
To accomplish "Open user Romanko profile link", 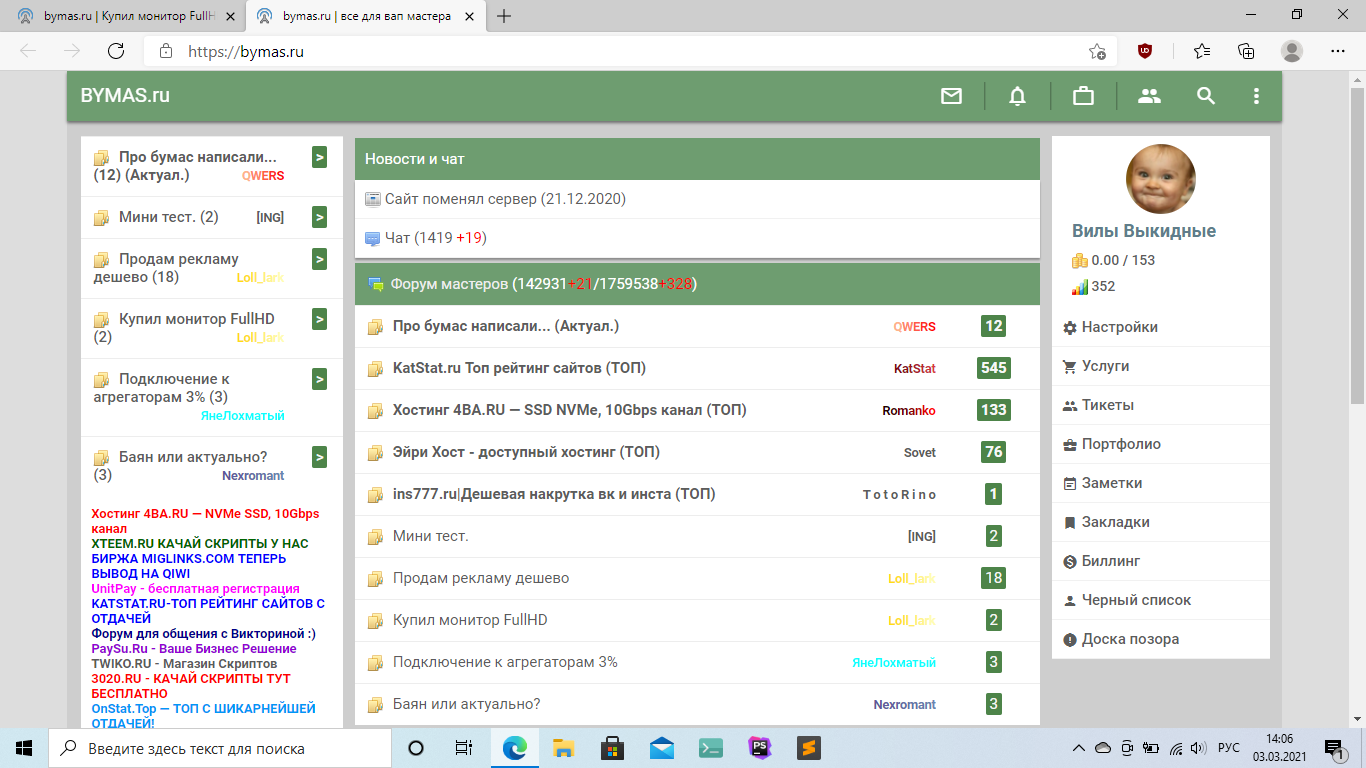I will click(x=909, y=411).
